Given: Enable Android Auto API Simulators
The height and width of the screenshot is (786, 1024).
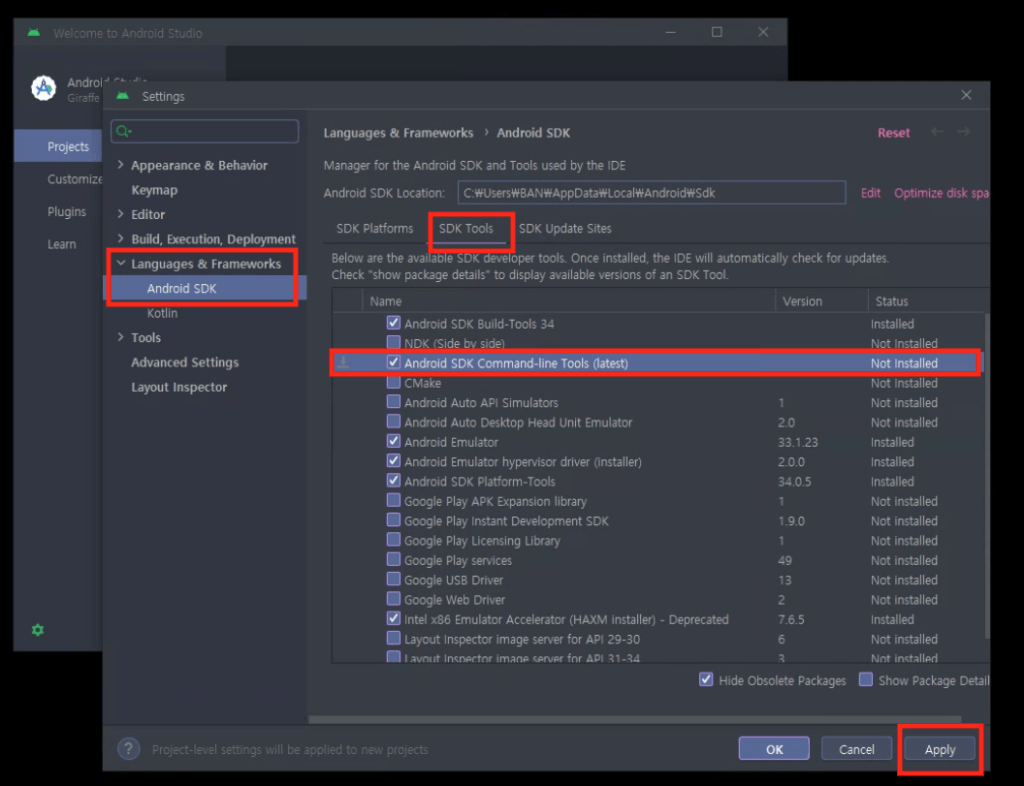Looking at the screenshot, I should (x=393, y=401).
